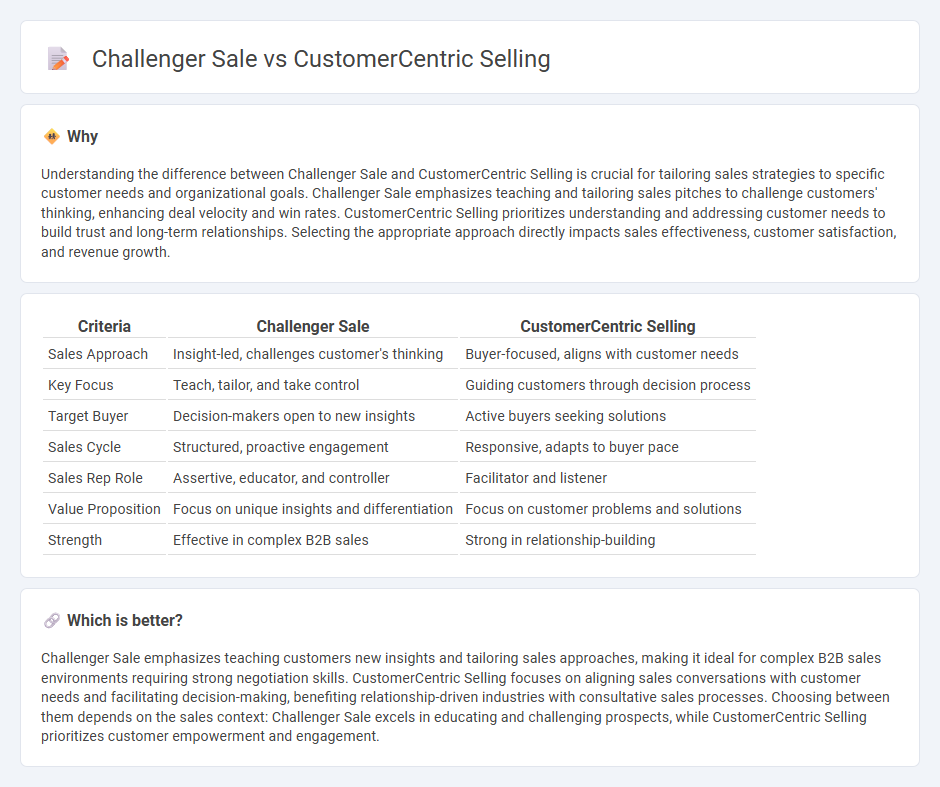This screenshot has width=940, height=787.
Task: Click cell Teach, tailor, and take control
Action: 313,385
